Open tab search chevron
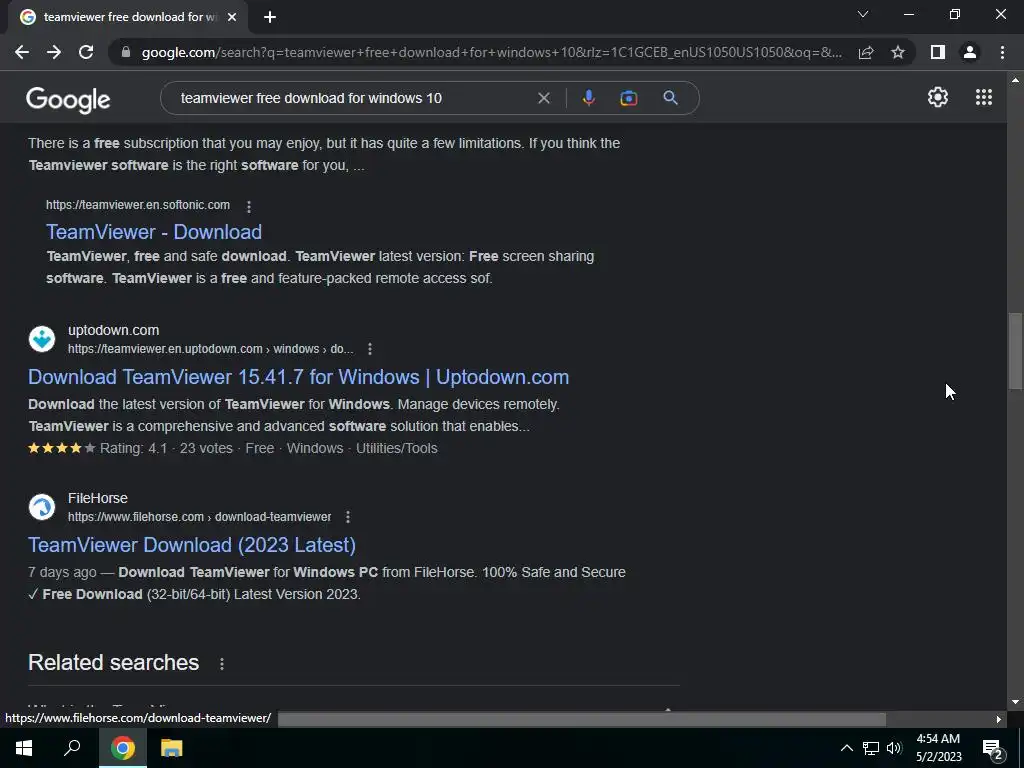The width and height of the screenshot is (1024, 768). point(863,14)
